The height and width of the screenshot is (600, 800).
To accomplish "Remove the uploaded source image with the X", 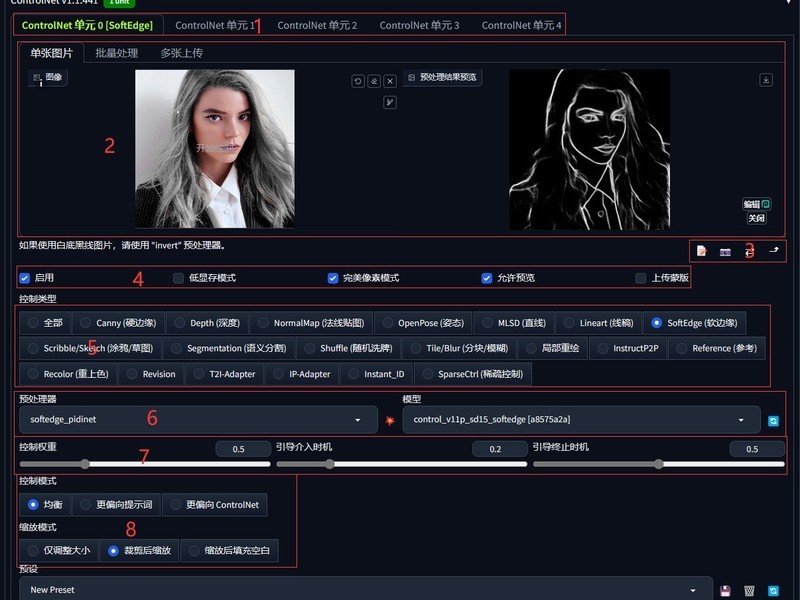I will tap(390, 81).
